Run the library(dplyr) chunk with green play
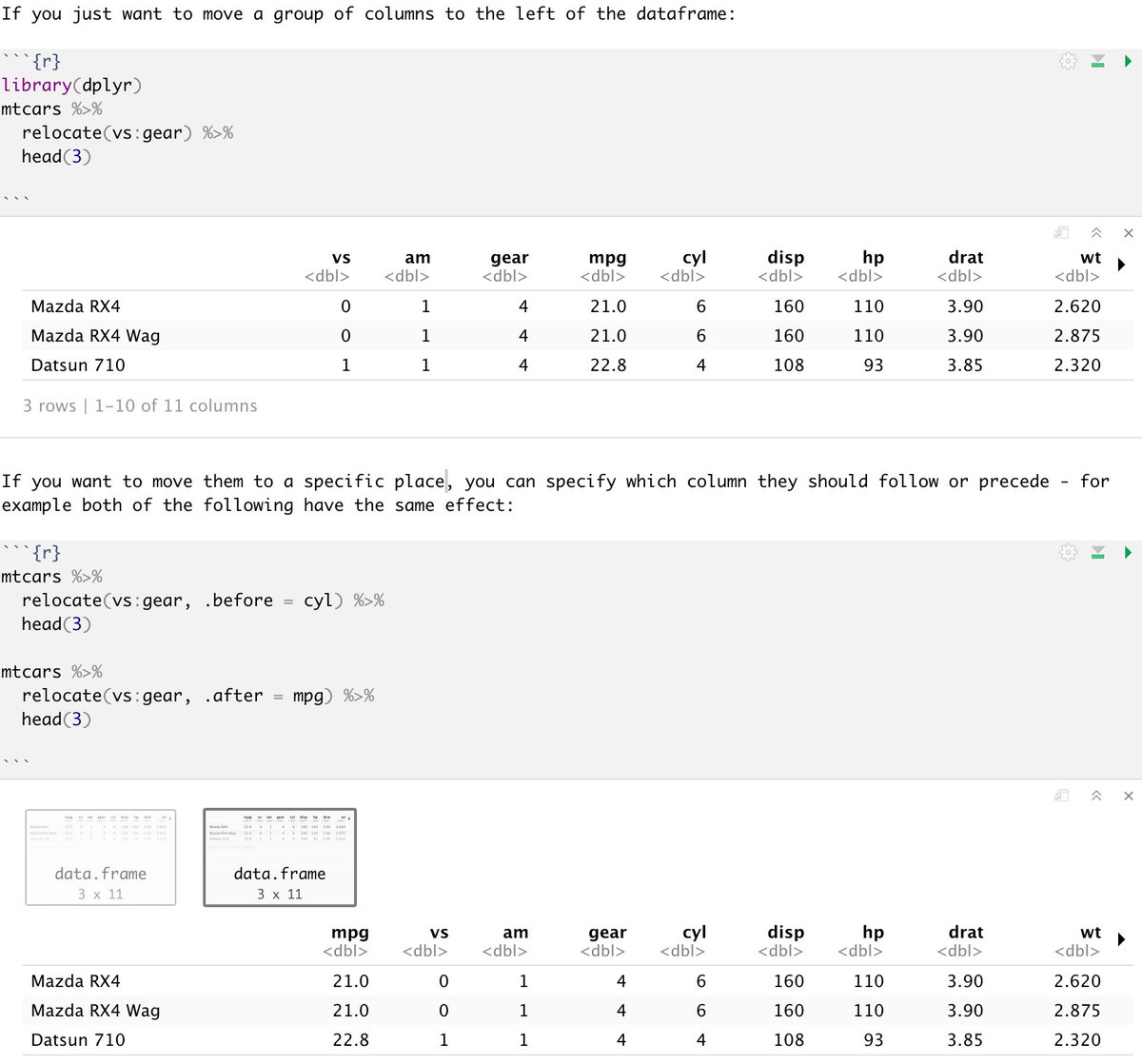Viewport: 1142px width, 1064px height. click(x=1129, y=61)
